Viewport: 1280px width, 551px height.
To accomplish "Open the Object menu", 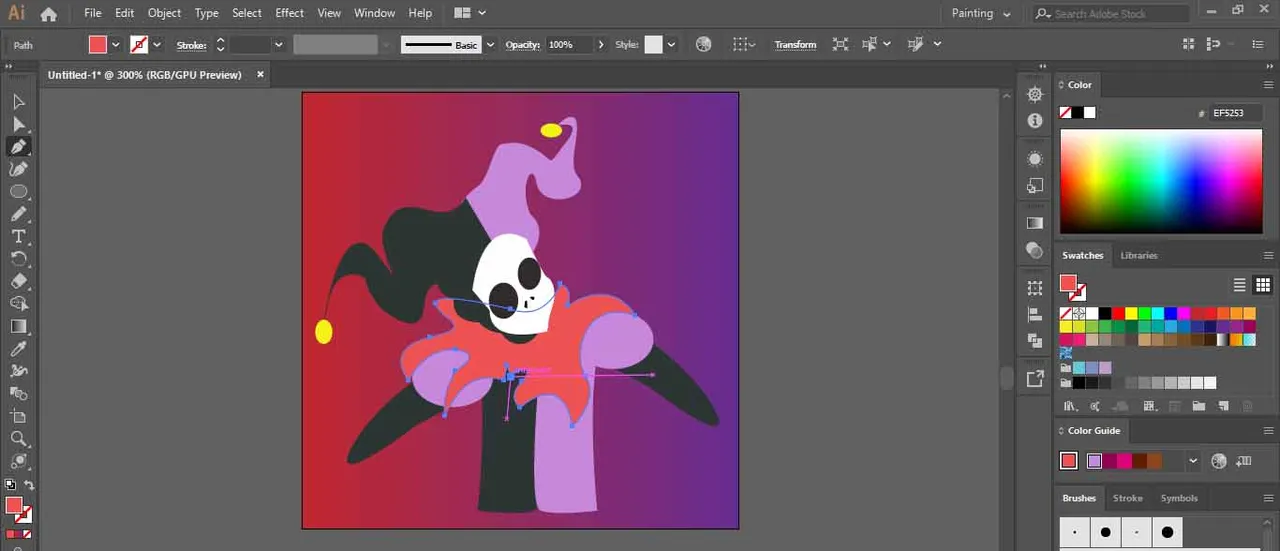I will 164,13.
